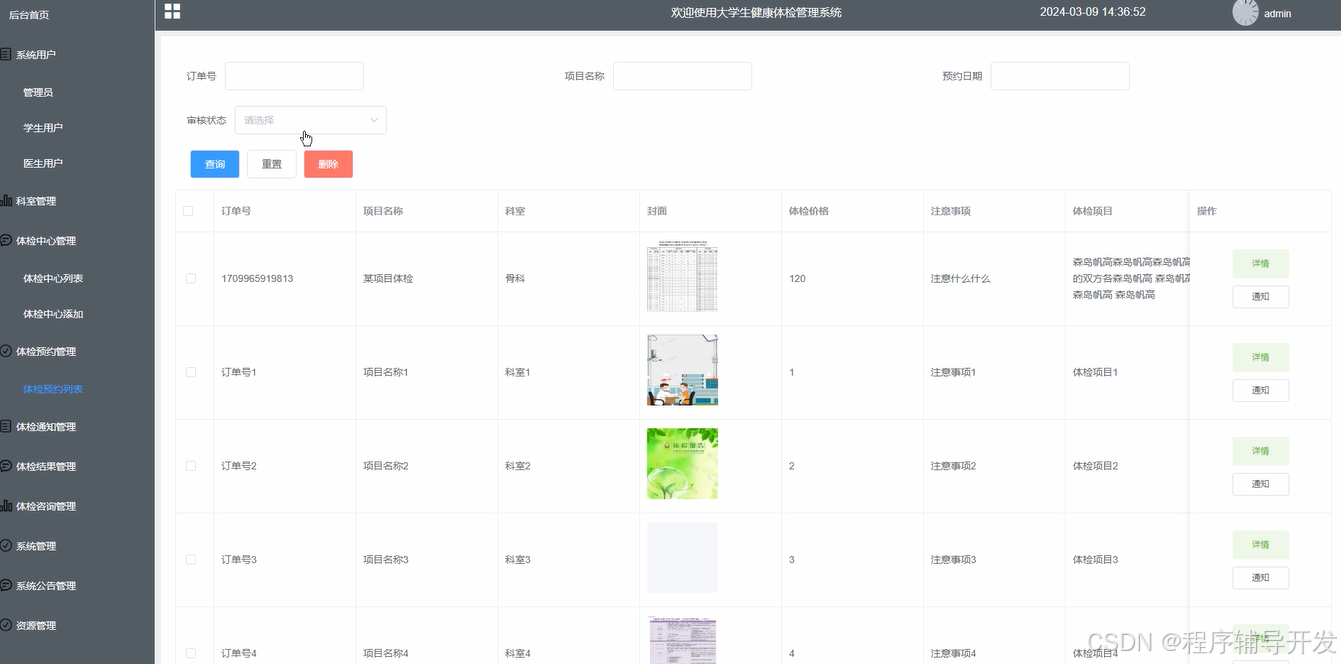1341x664 pixels.
Task: Click the grid menu icon in header
Action: coord(172,11)
